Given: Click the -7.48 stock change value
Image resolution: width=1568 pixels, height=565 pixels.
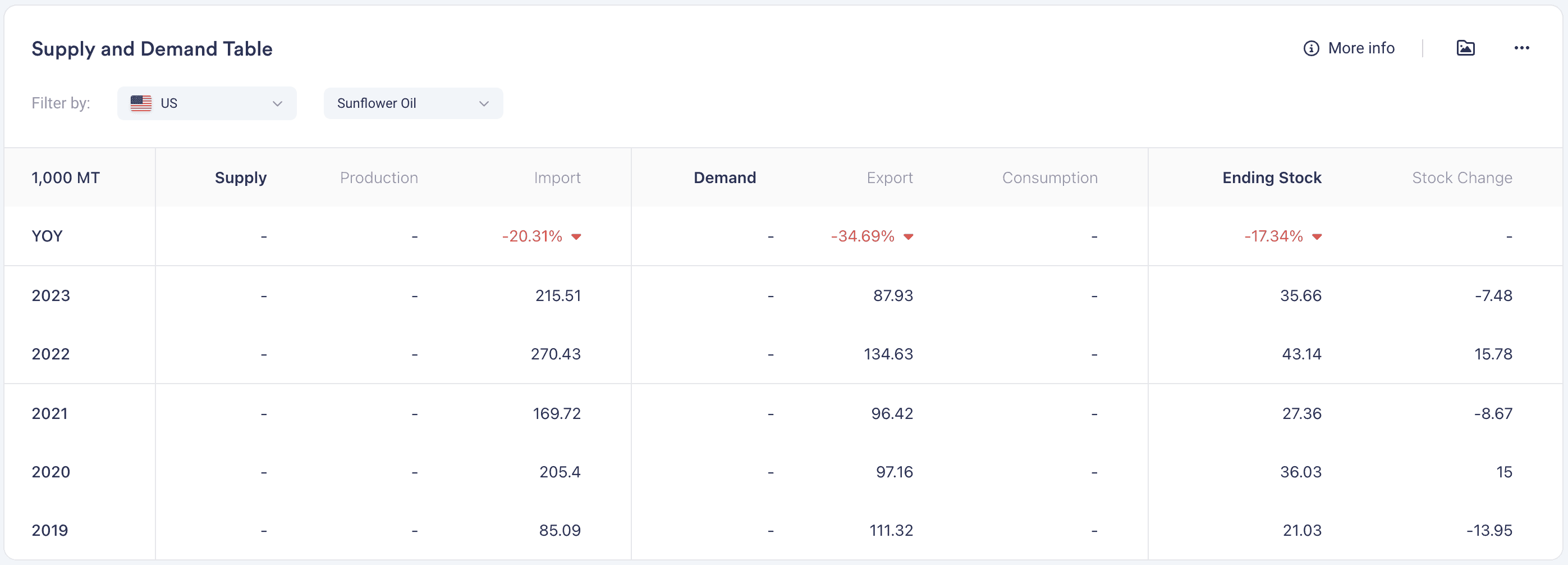Looking at the screenshot, I should tap(1493, 295).
